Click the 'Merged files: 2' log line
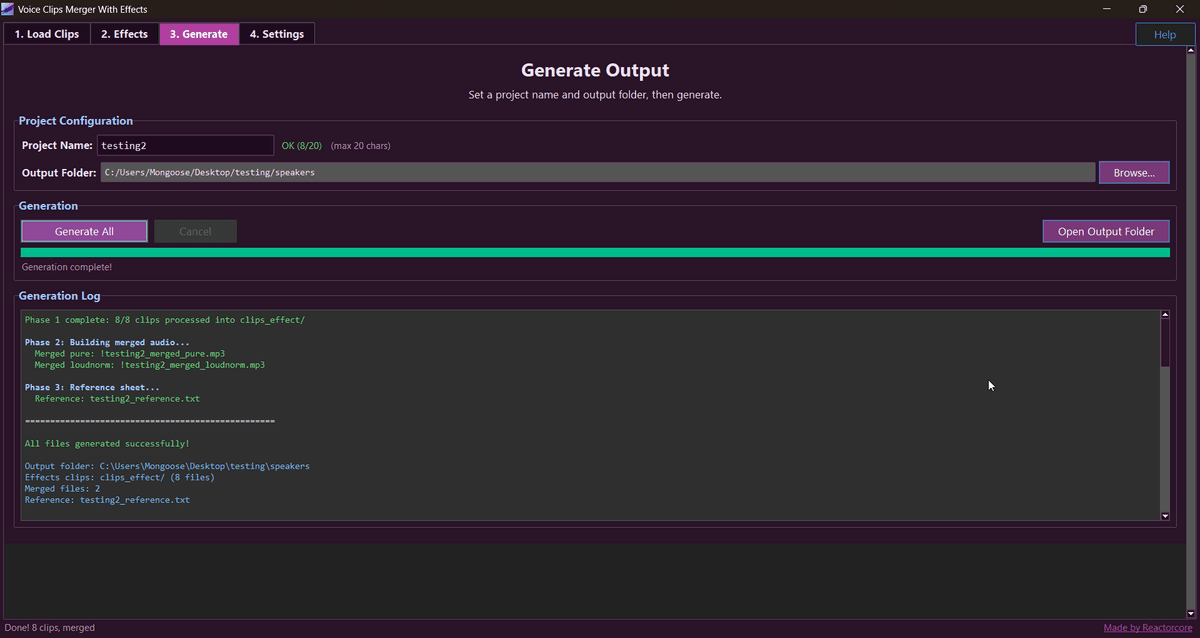The width and height of the screenshot is (1200, 638). point(62,488)
